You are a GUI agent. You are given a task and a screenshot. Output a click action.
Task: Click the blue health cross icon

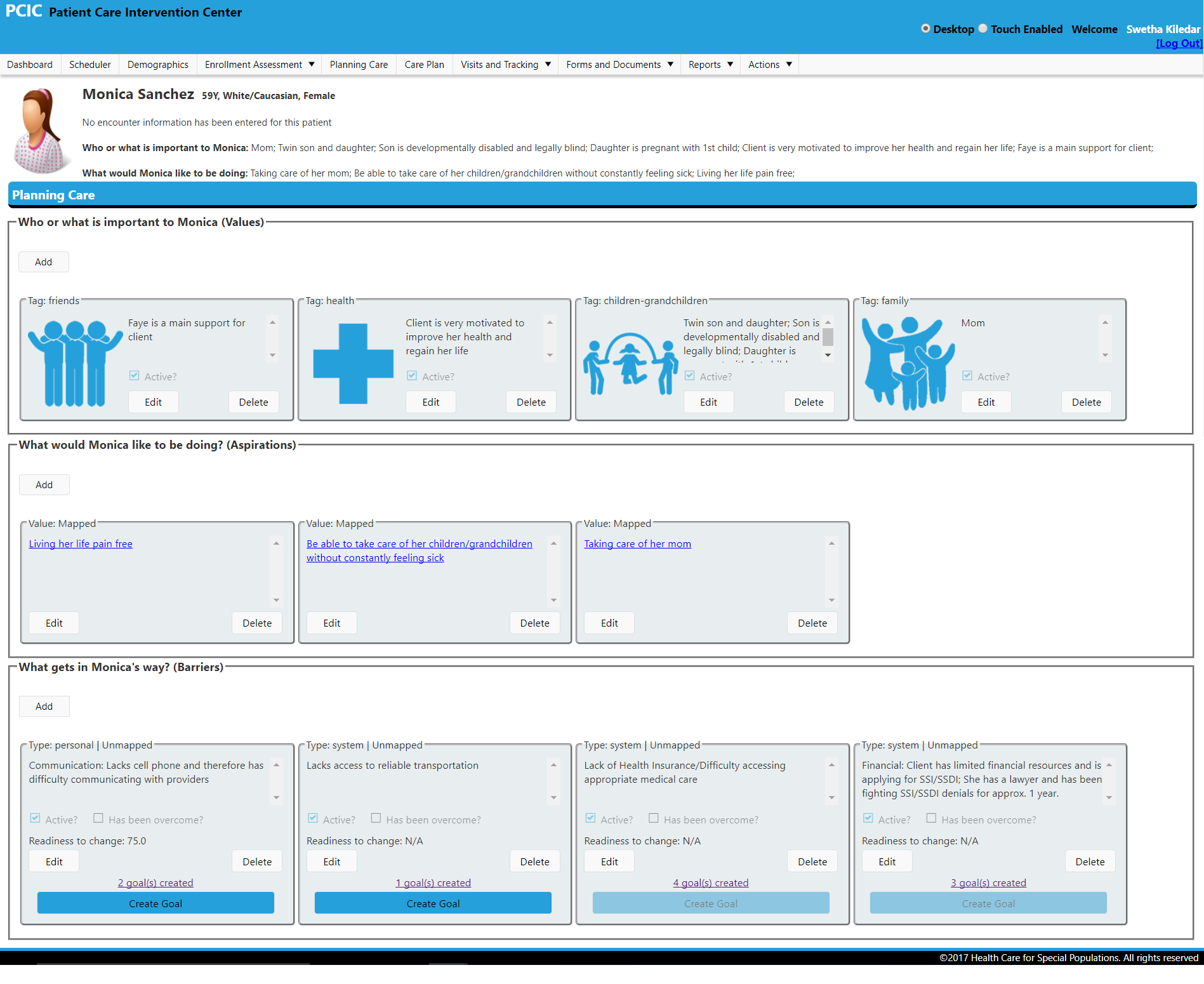(353, 364)
